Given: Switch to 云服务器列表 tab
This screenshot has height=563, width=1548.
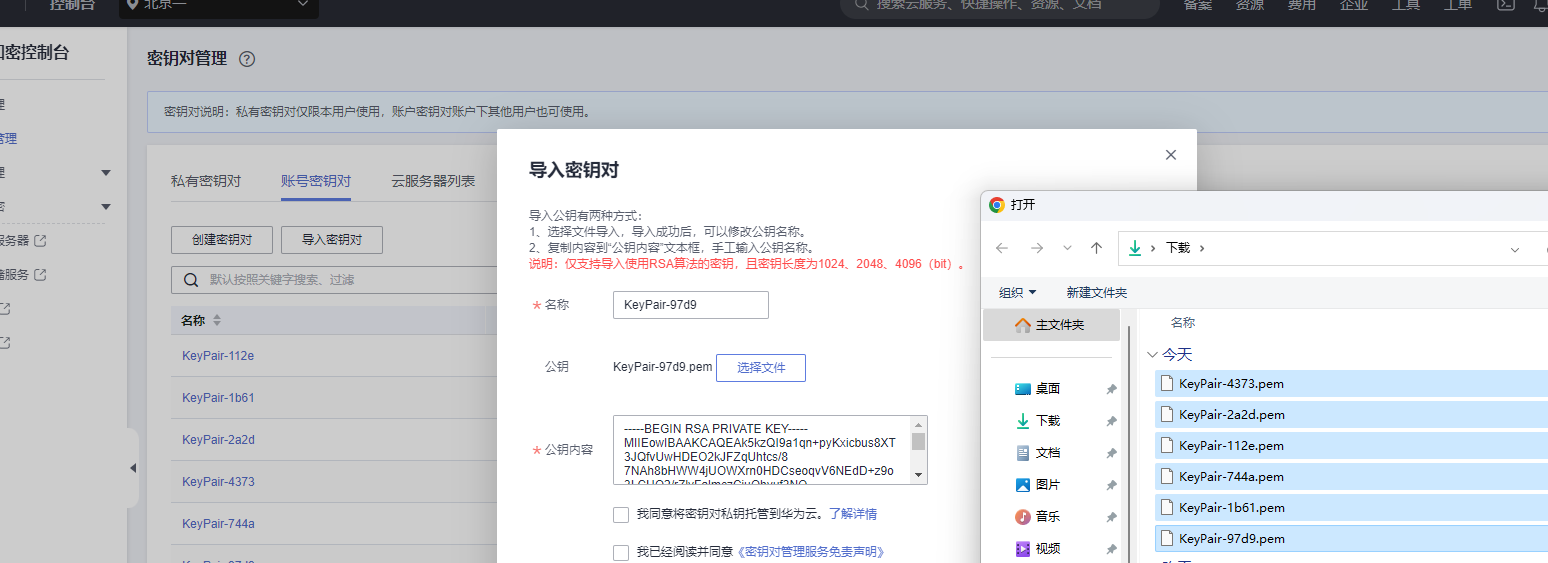Looking at the screenshot, I should tap(433, 182).
